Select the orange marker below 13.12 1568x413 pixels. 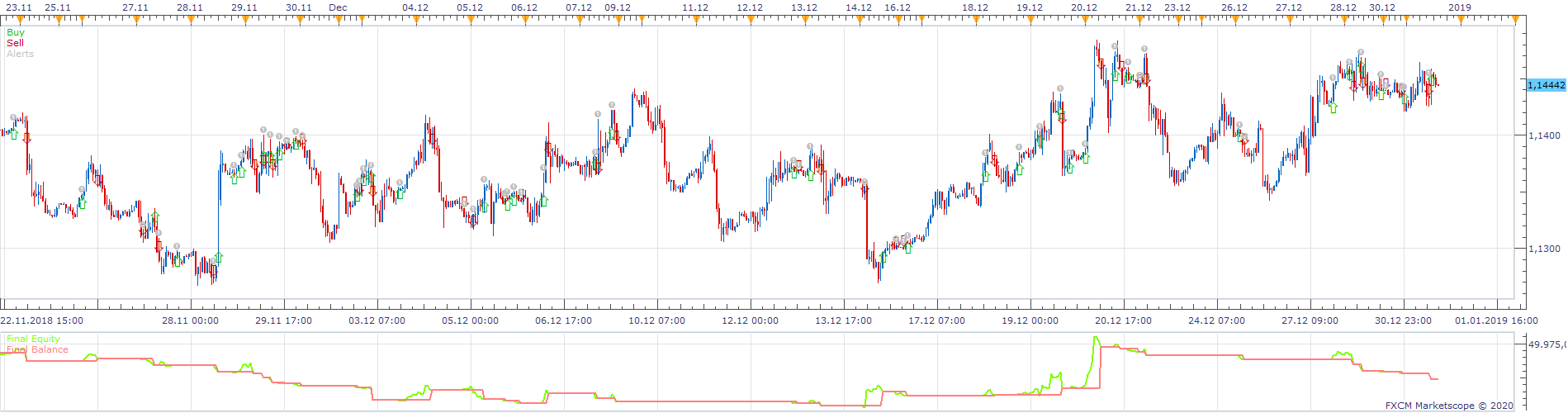(805, 19)
